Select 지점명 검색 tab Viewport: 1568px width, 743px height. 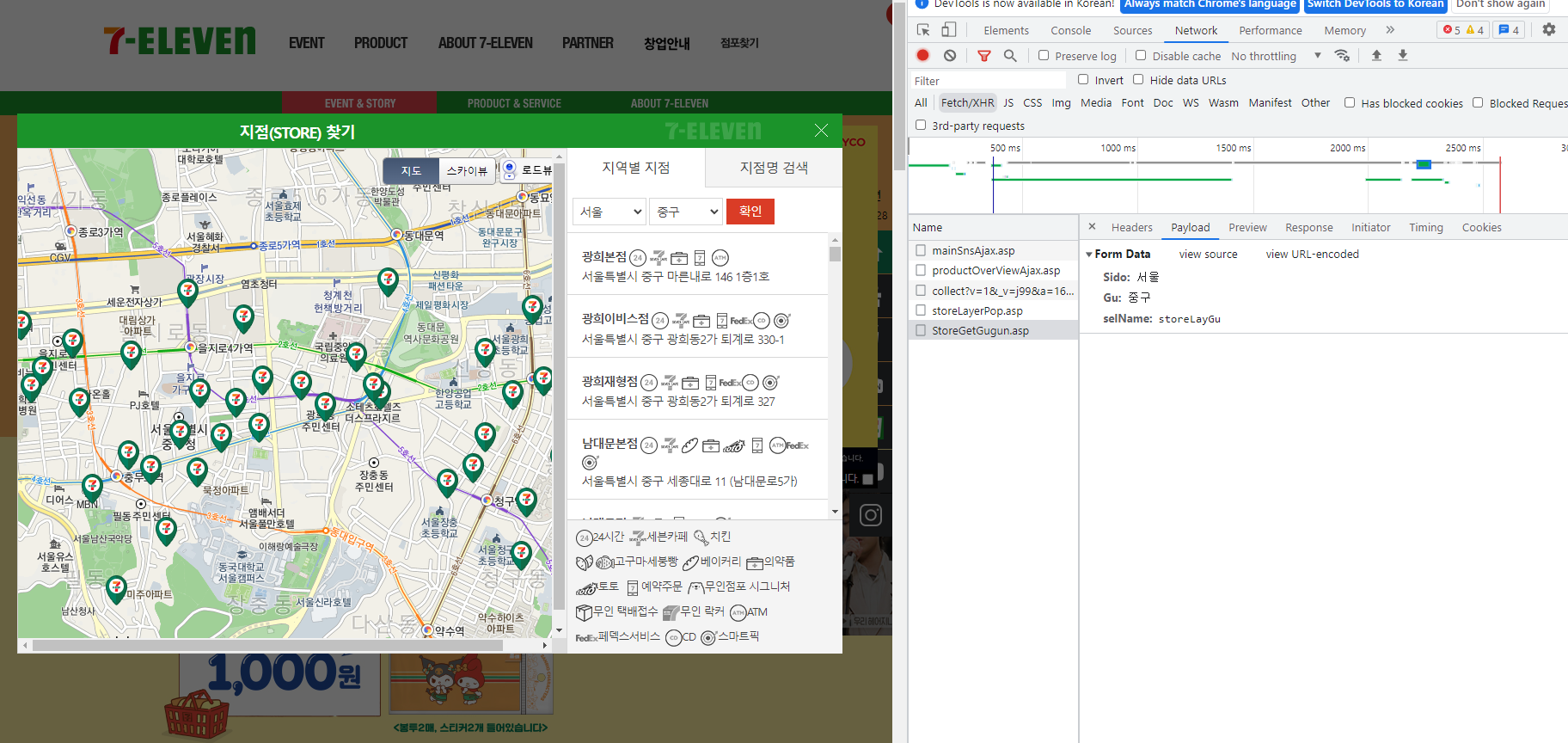774,168
